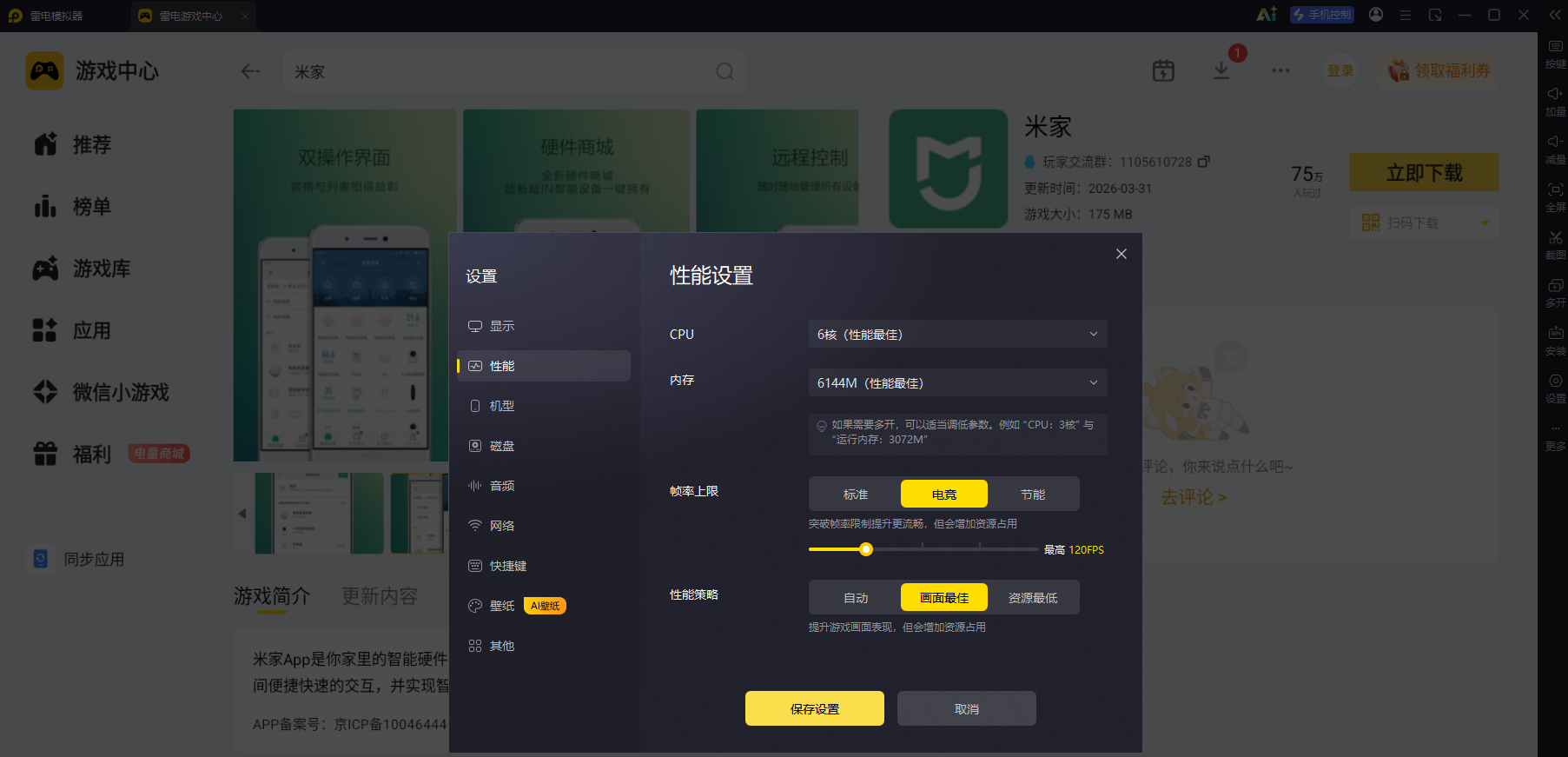Go to 推荐 in the game center sidebar

72,144
